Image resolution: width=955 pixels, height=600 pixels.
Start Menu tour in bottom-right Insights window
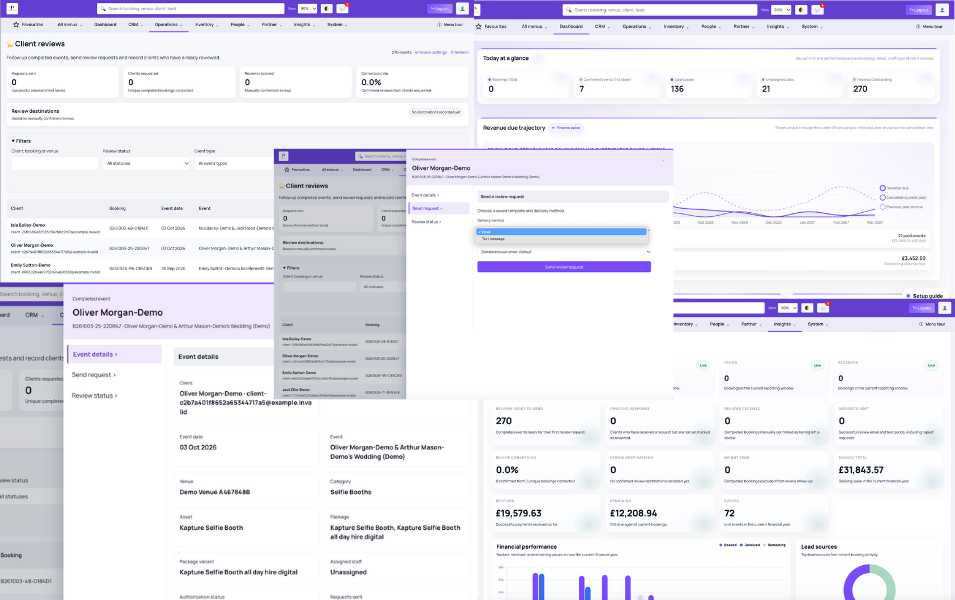pos(932,324)
